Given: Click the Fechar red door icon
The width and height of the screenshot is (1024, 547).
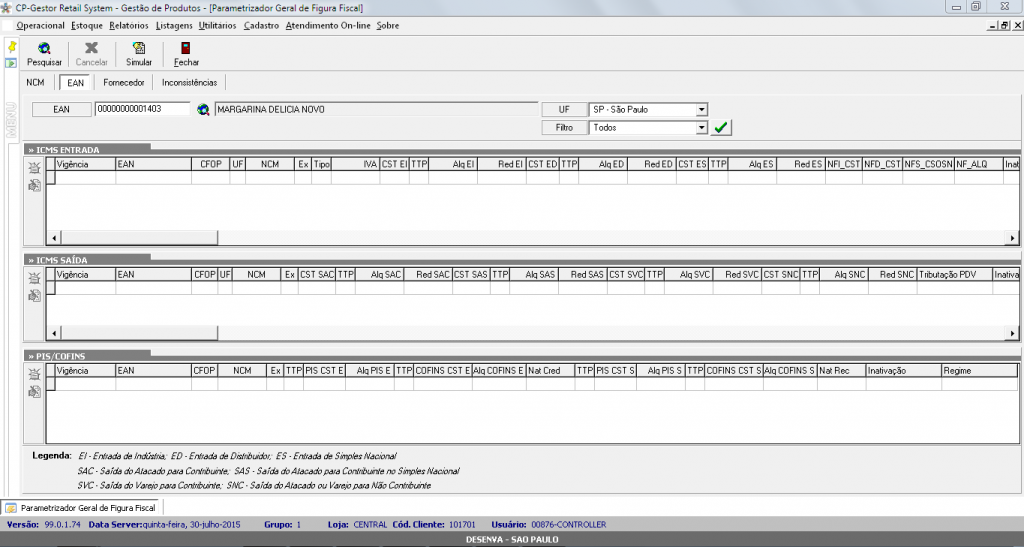Looking at the screenshot, I should [186, 48].
